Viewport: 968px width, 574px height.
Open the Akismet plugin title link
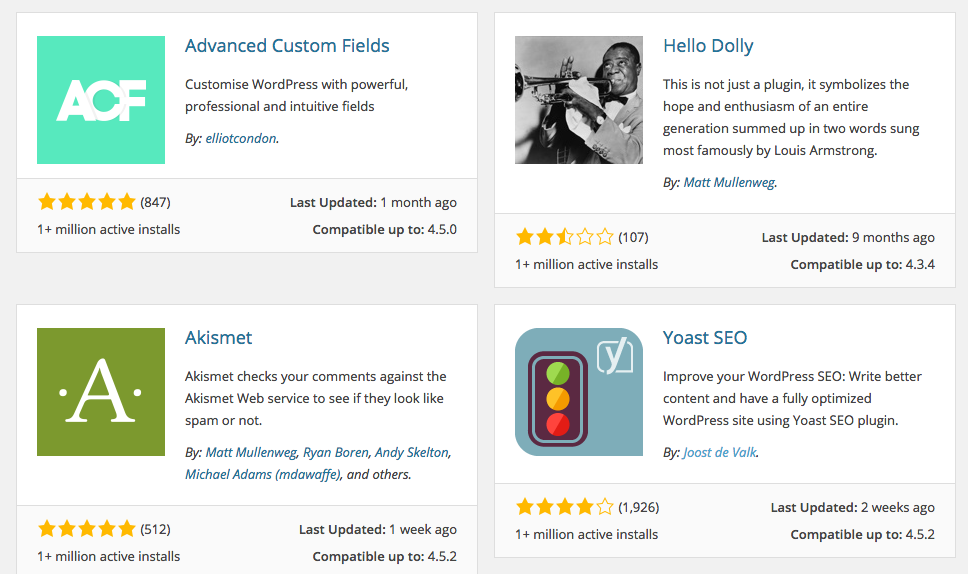219,338
